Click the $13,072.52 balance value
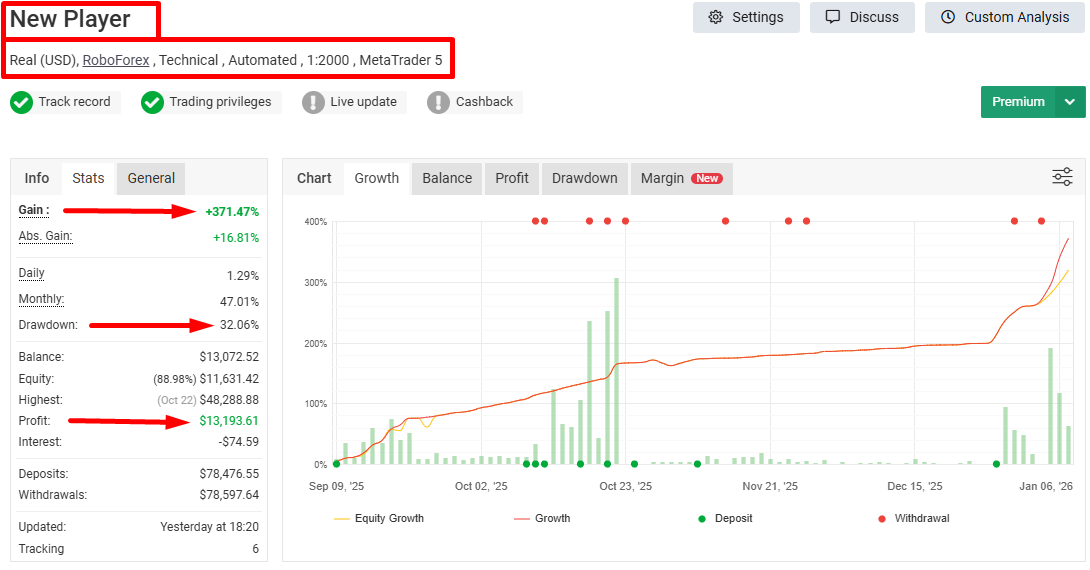 pyautogui.click(x=229, y=357)
